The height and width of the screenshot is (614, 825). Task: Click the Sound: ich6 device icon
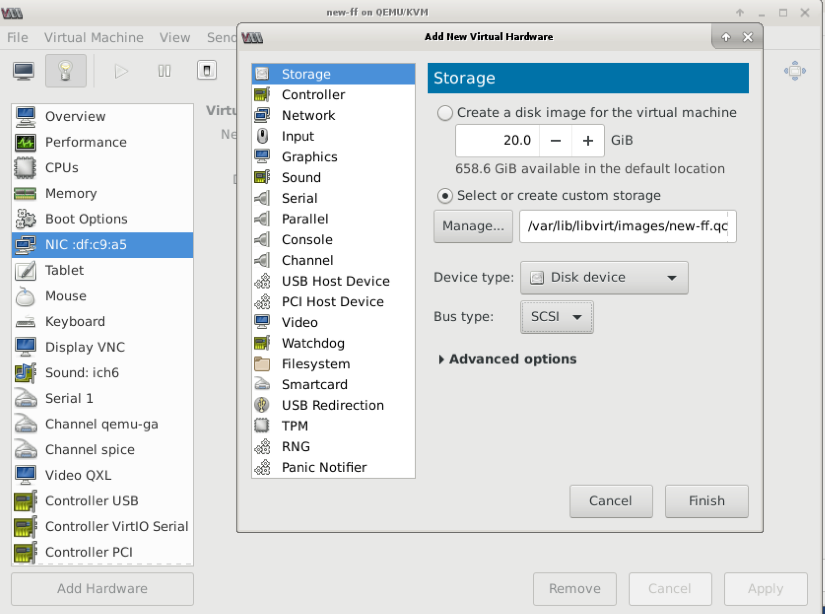pyautogui.click(x=26, y=373)
